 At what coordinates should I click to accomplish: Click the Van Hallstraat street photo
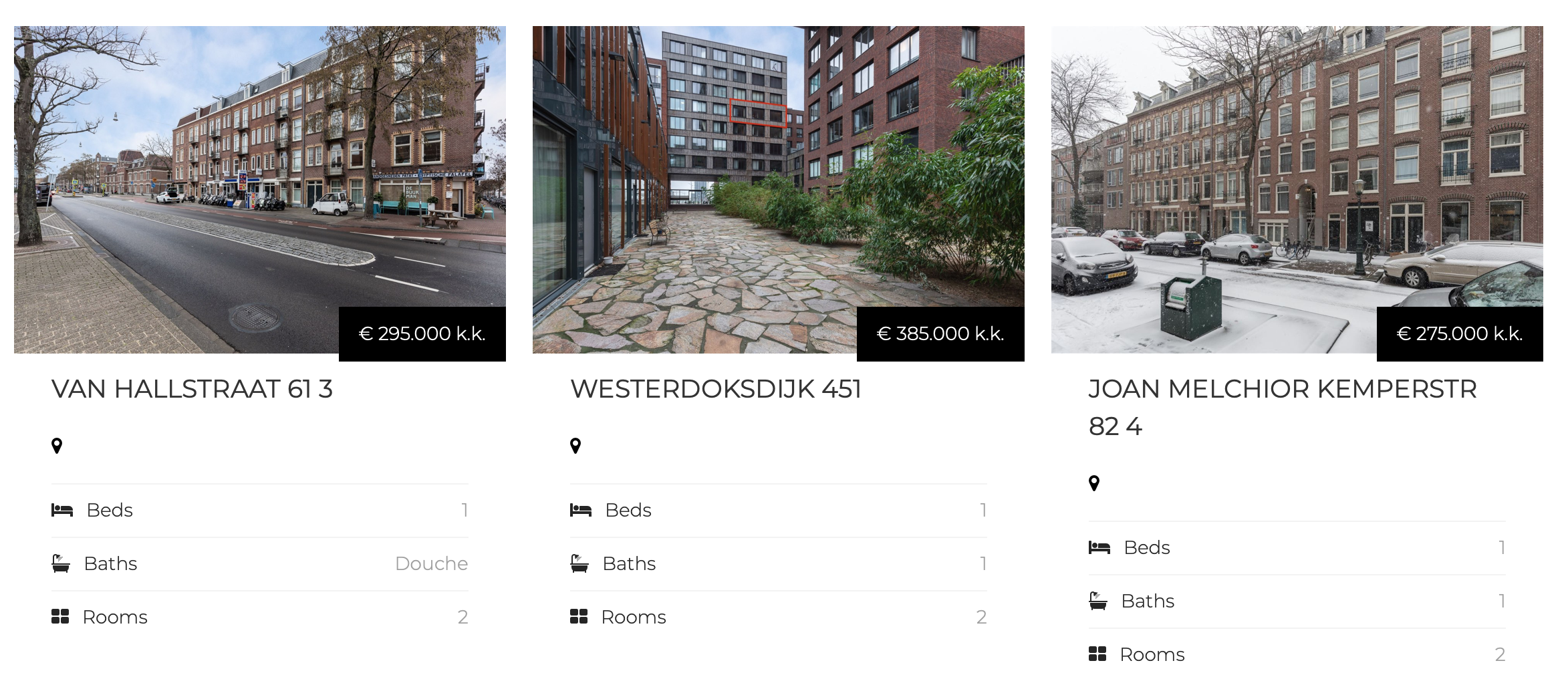point(260,190)
